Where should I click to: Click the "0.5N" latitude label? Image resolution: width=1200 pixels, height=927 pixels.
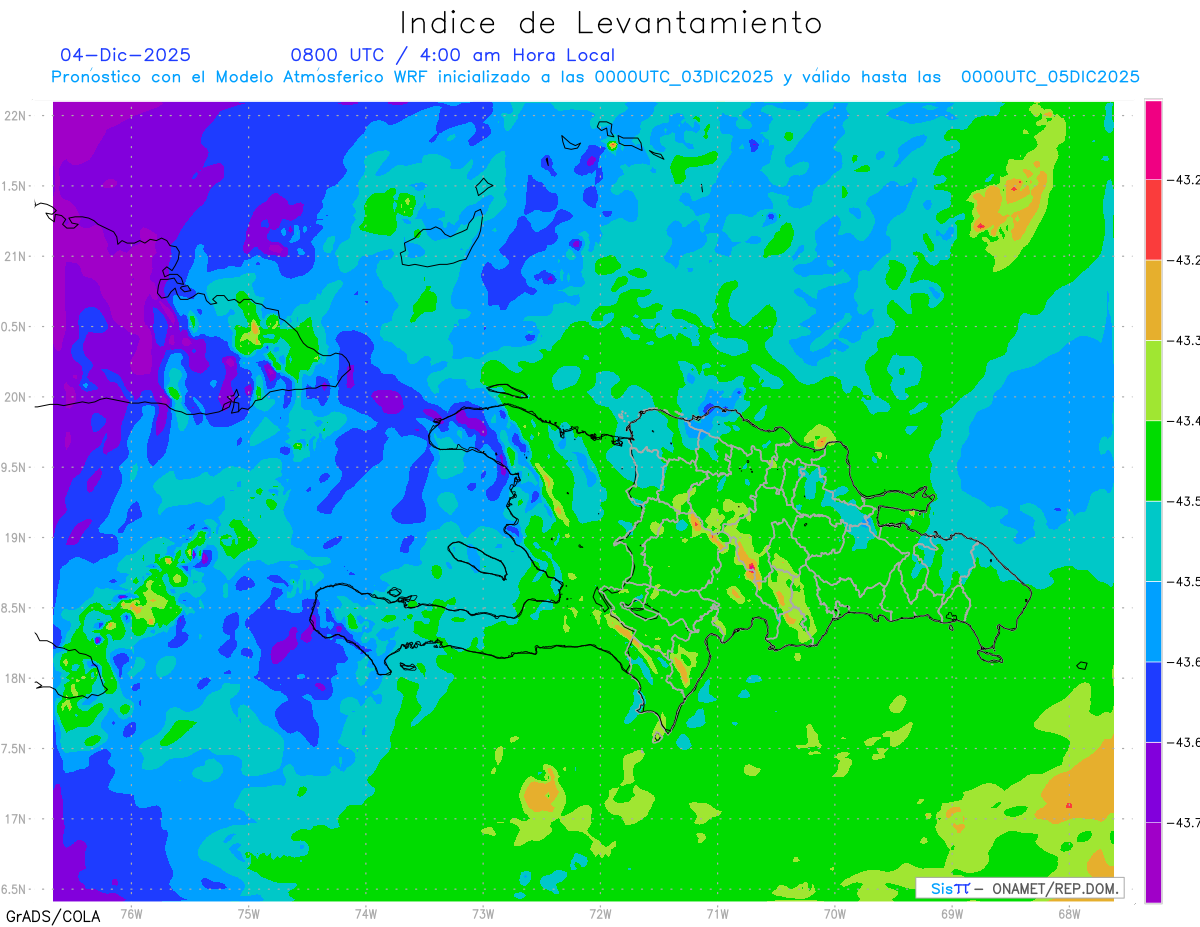(14, 327)
